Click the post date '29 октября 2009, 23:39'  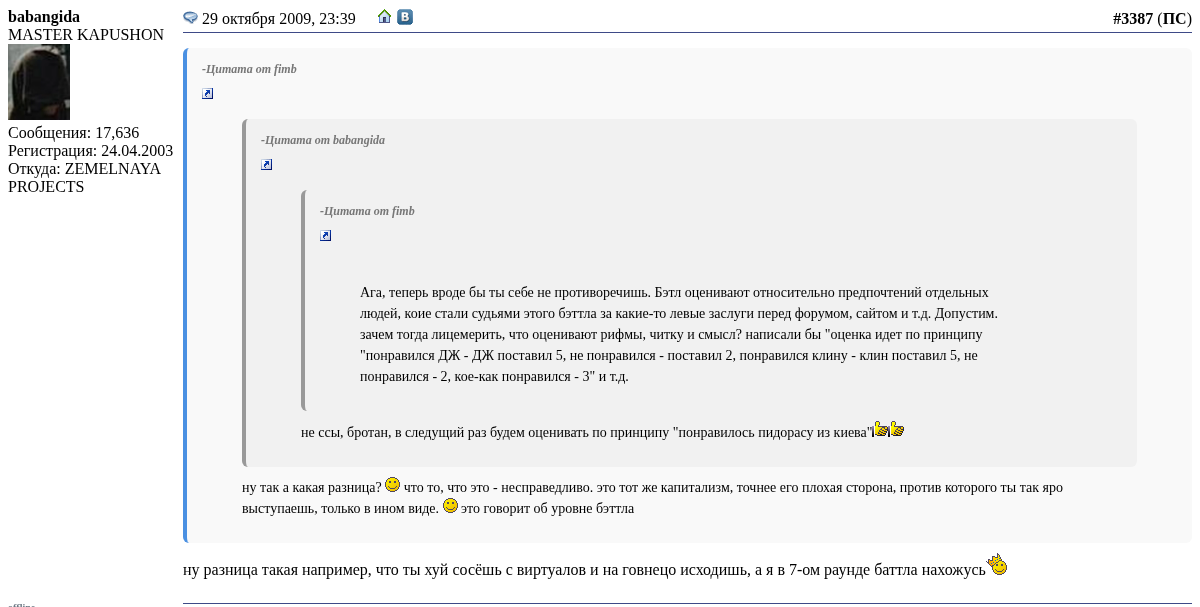[278, 19]
